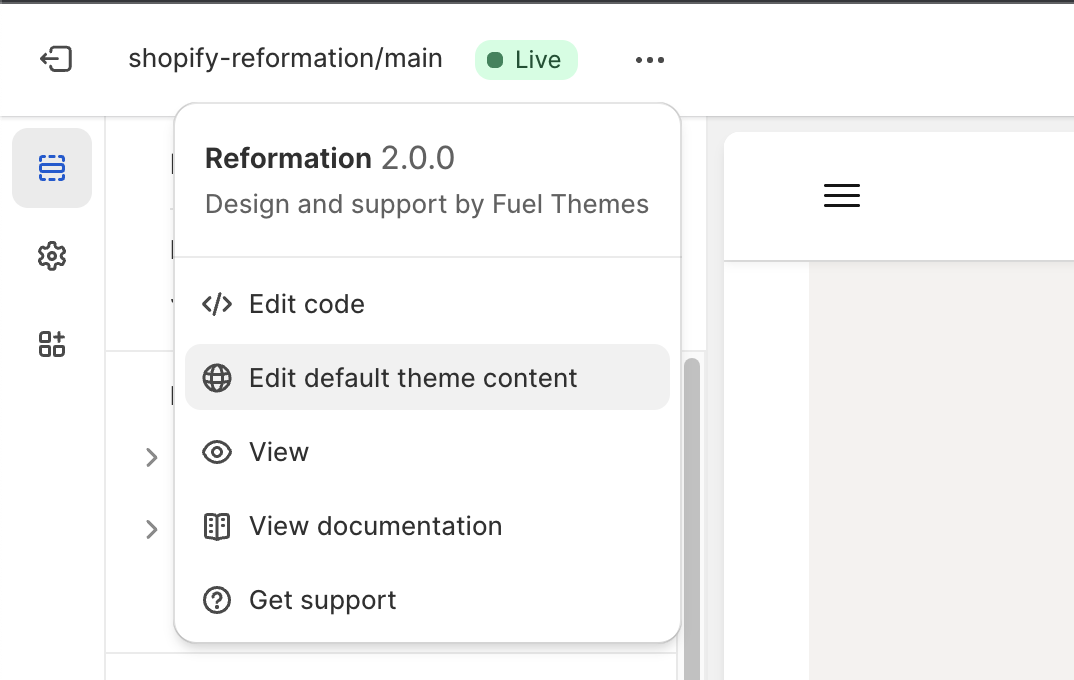Click the question mark icon for support
This screenshot has height=680, width=1074.
click(x=216, y=600)
